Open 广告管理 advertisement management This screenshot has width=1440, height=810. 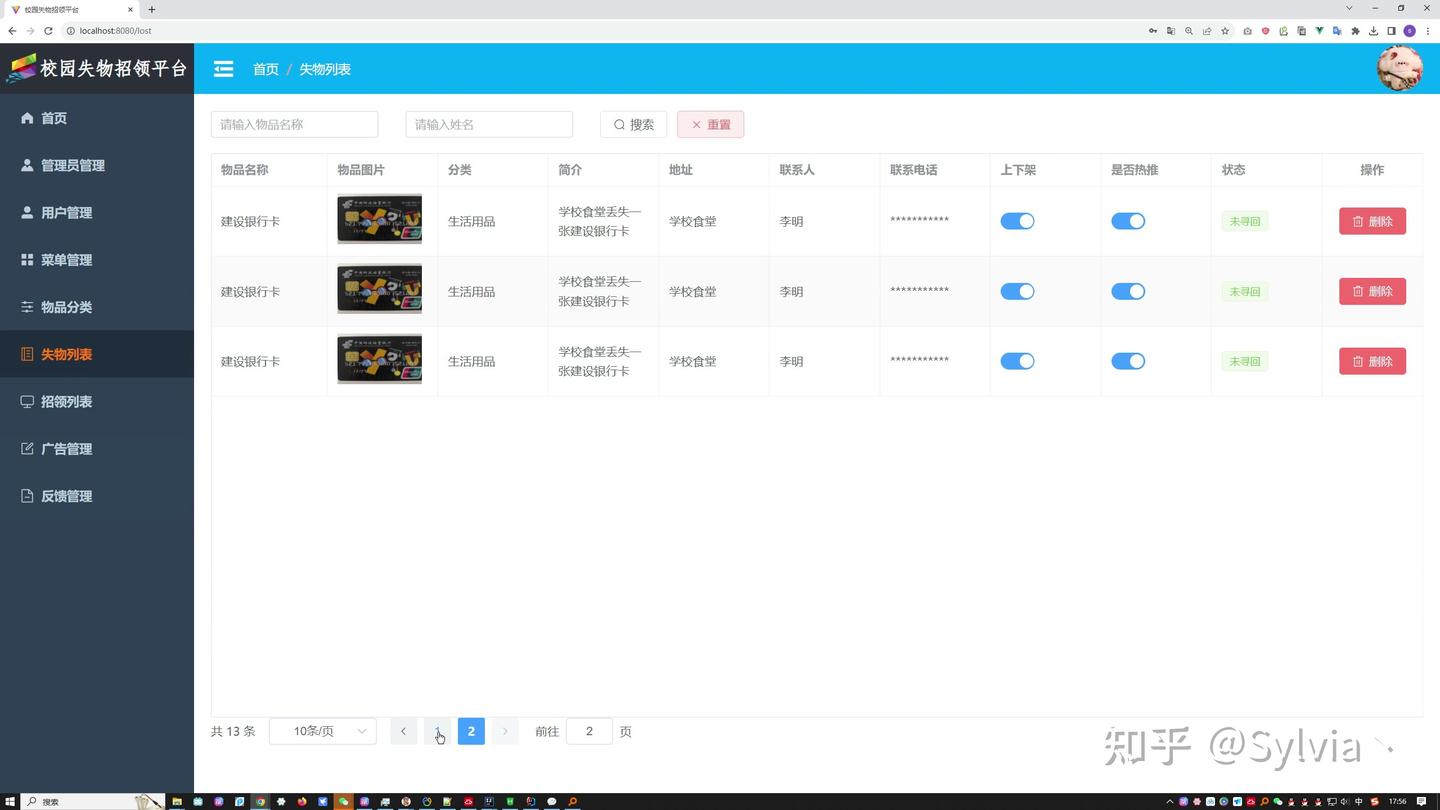[67, 448]
